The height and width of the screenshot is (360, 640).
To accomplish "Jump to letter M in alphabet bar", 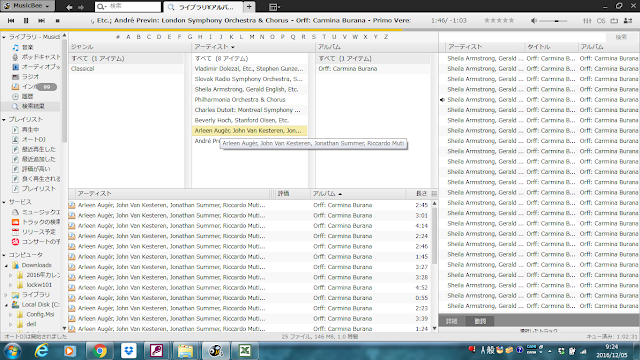I will pos(252,37).
